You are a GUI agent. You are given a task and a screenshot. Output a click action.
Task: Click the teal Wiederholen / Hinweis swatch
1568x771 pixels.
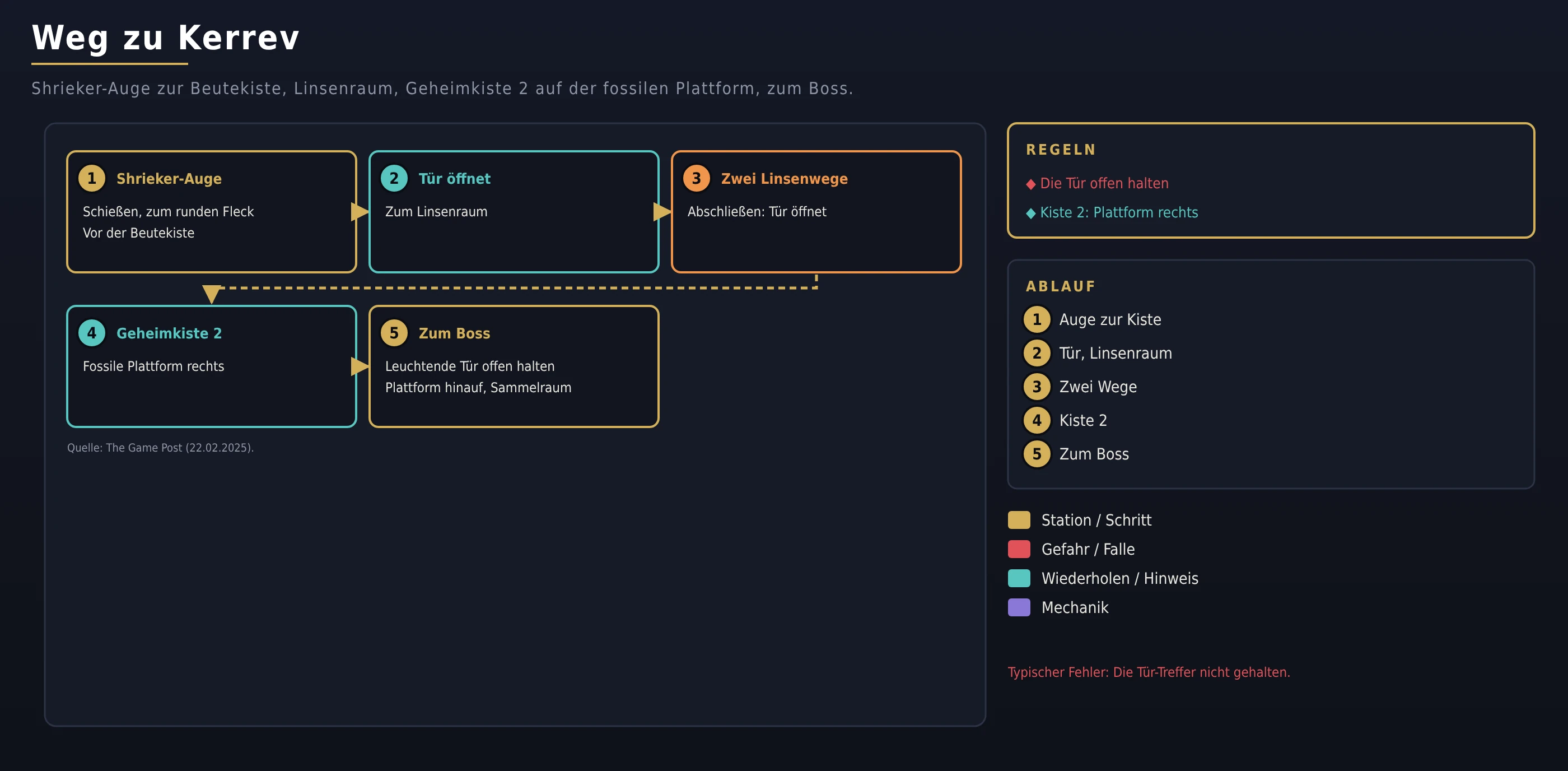pos(1019,579)
